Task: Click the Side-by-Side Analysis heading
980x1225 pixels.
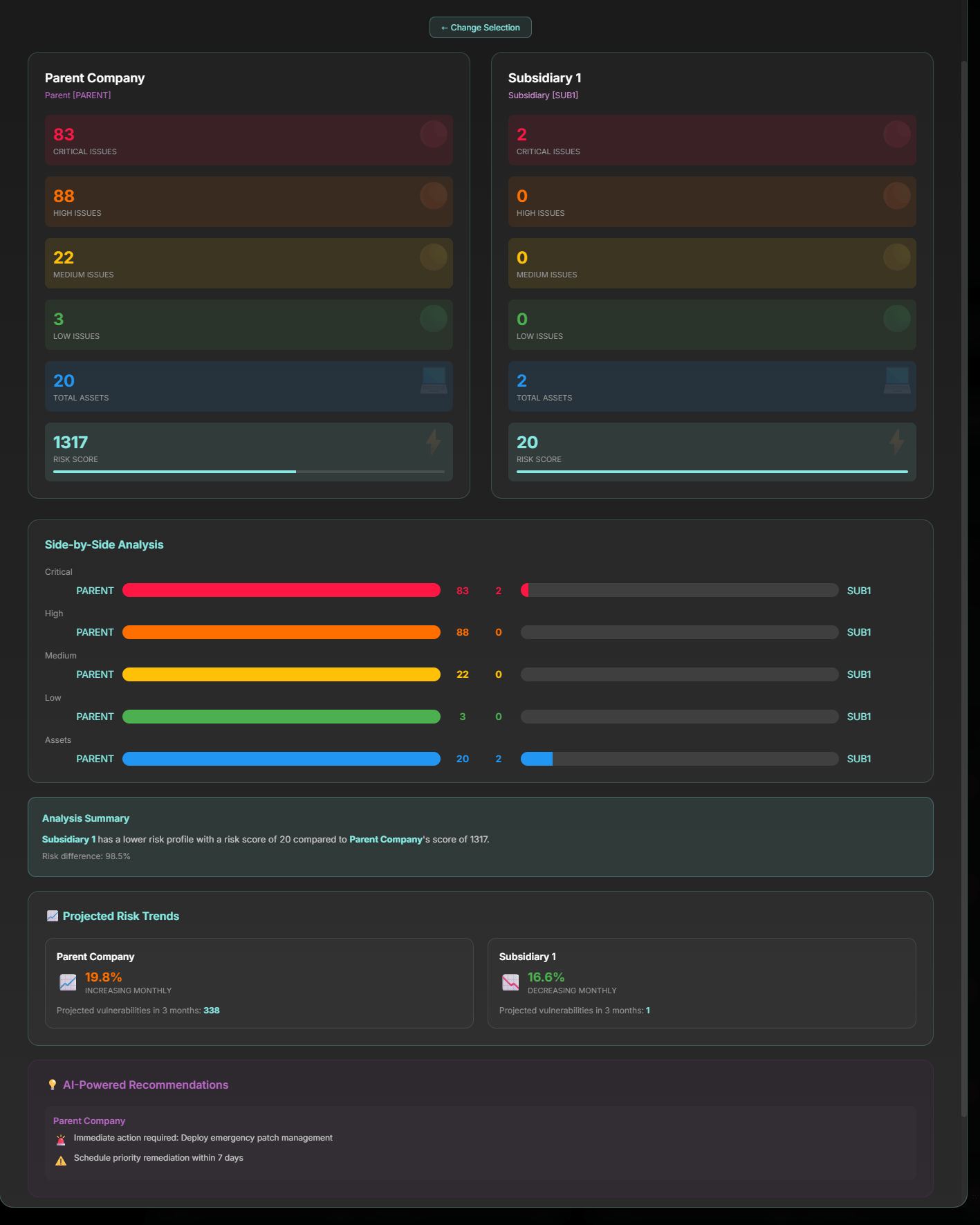Action: 104,544
